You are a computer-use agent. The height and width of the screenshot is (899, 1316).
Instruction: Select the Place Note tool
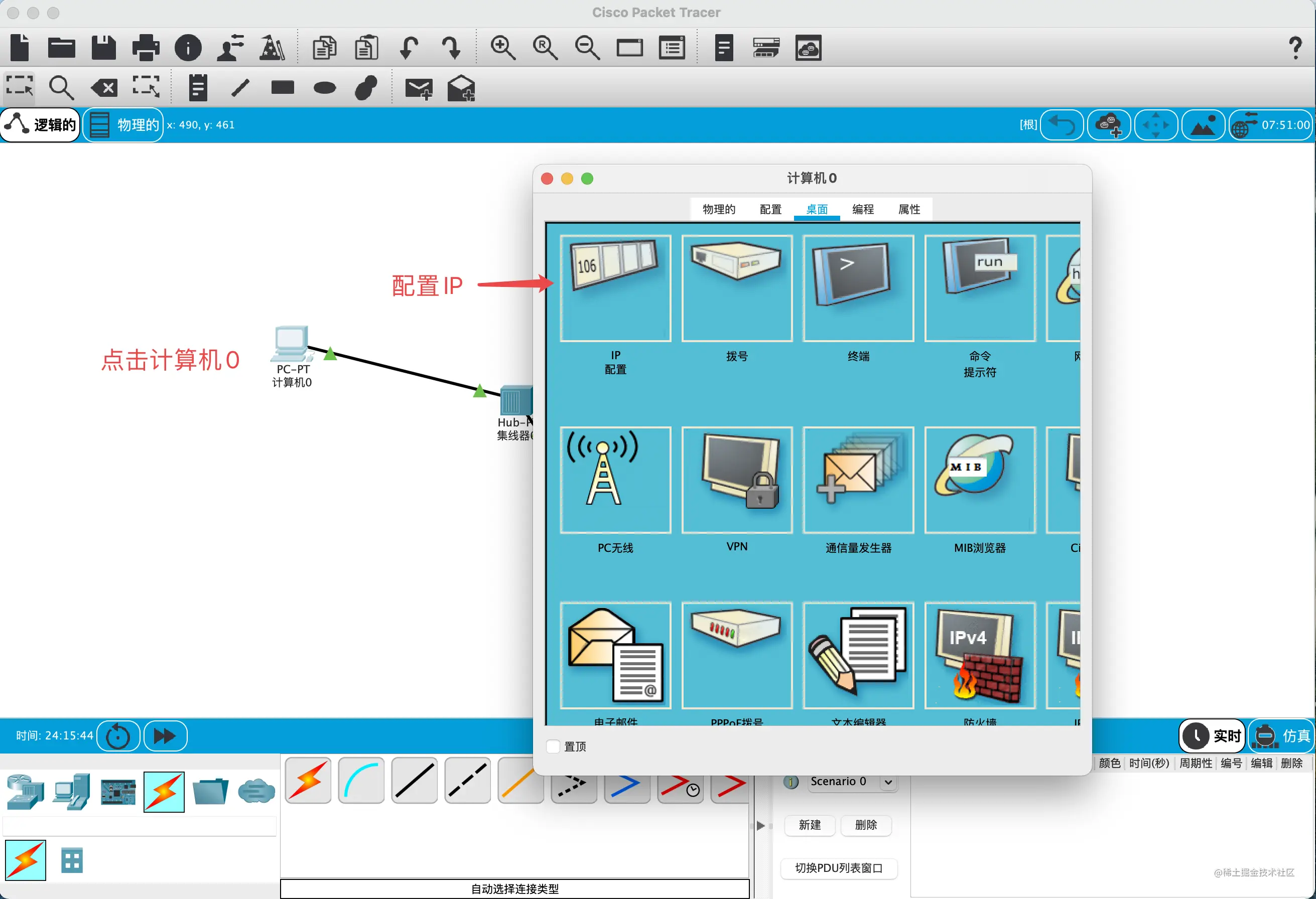point(198,88)
